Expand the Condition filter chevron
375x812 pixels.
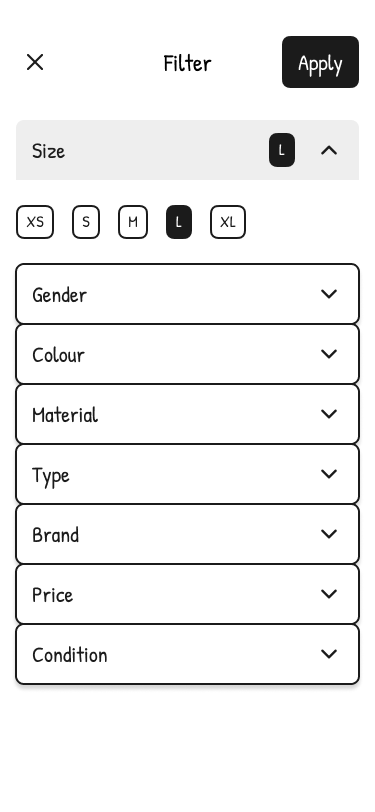(329, 655)
